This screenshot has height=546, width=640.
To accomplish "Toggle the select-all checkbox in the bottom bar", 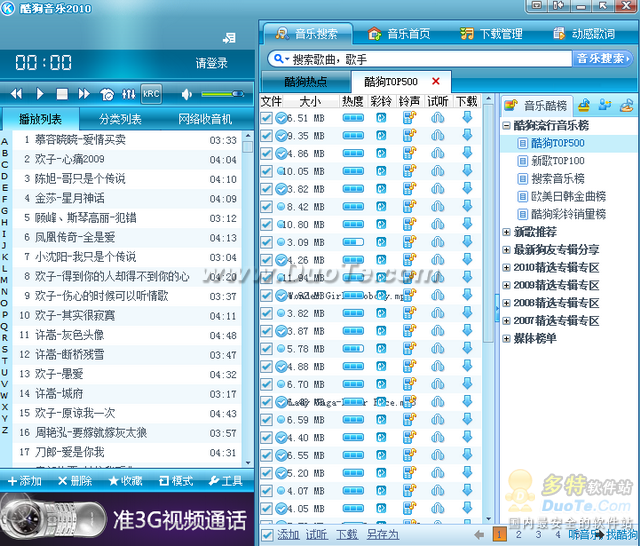I will [x=267, y=535].
